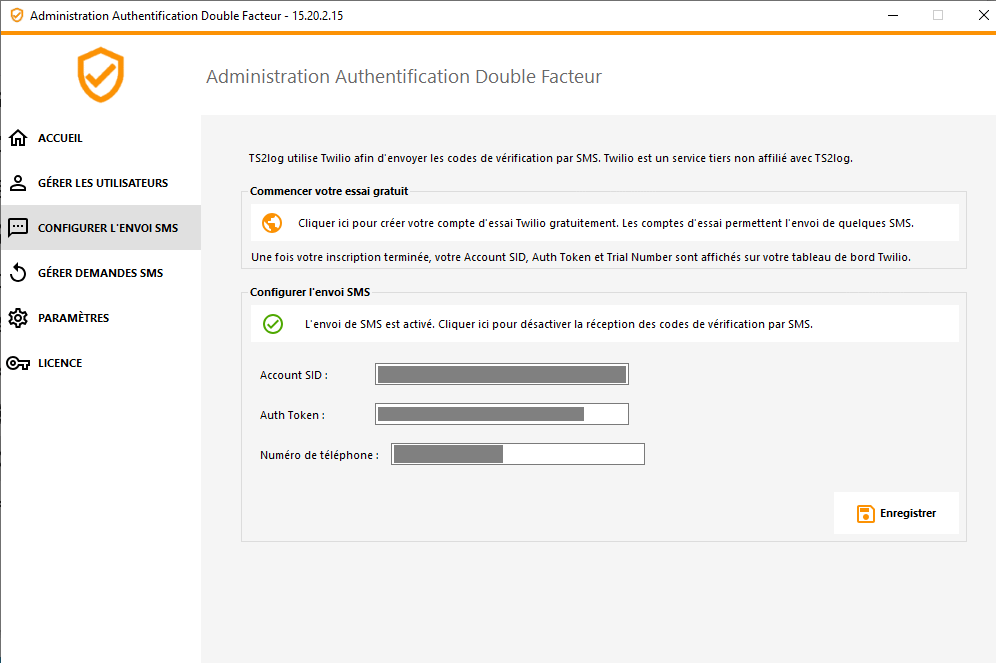
Task: Click the Auth Token label
Action: (292, 415)
